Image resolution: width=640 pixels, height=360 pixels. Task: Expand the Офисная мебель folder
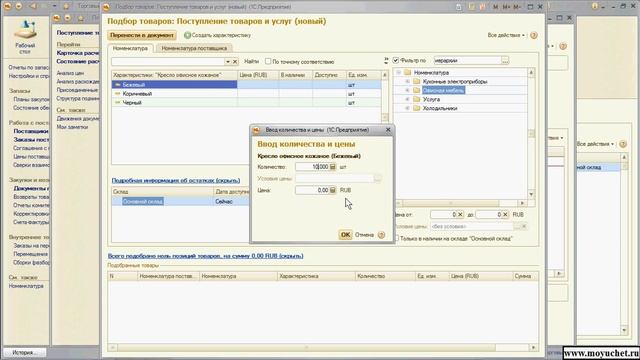tap(407, 91)
